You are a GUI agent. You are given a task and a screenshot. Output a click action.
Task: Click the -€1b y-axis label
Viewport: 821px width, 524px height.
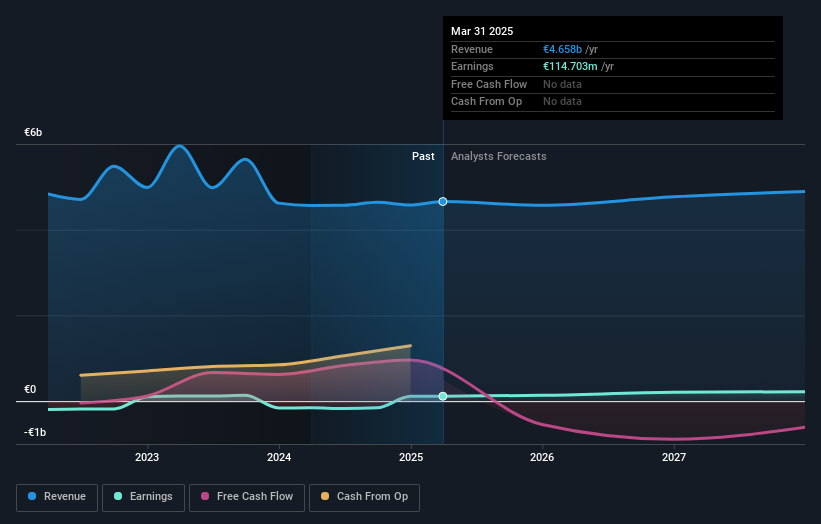(x=35, y=432)
